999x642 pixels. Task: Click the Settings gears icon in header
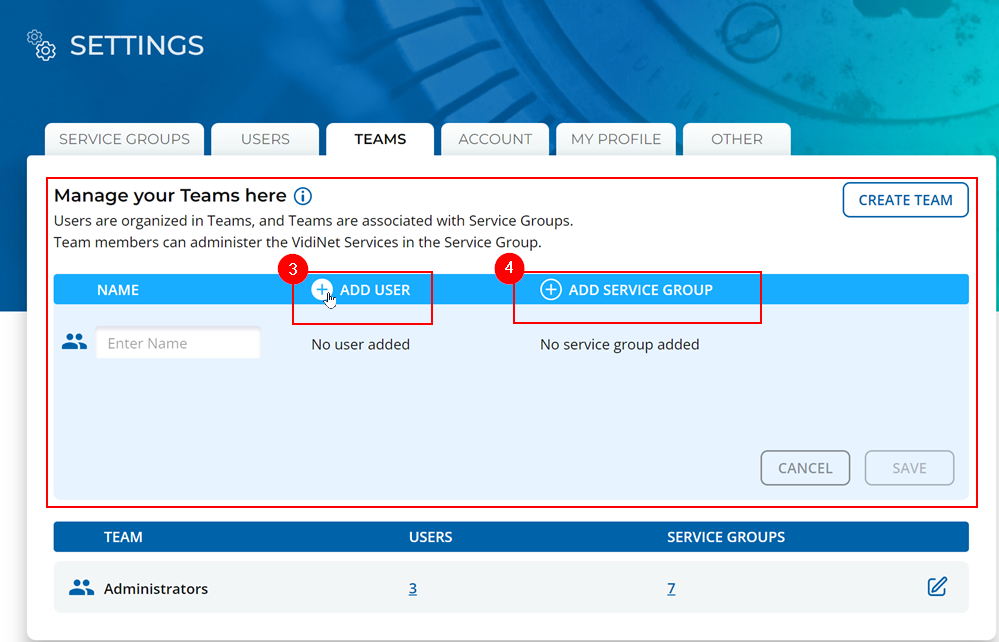coord(42,45)
